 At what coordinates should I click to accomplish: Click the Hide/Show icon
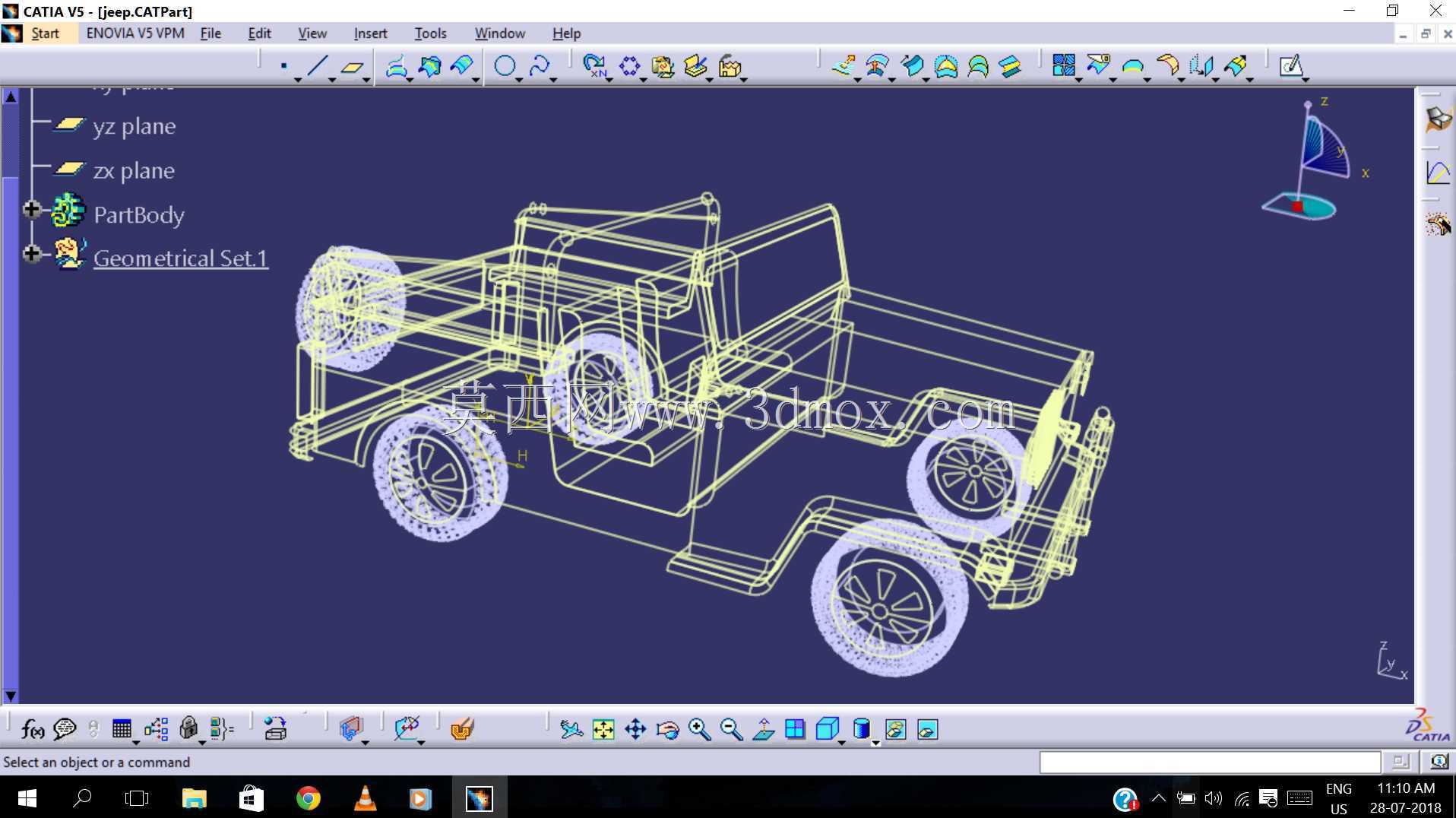895,730
